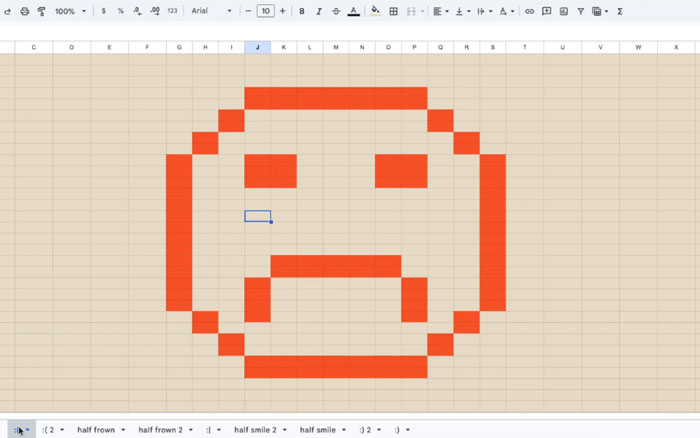
Task: Toggle strikethrough formatting
Action: pyautogui.click(x=336, y=11)
